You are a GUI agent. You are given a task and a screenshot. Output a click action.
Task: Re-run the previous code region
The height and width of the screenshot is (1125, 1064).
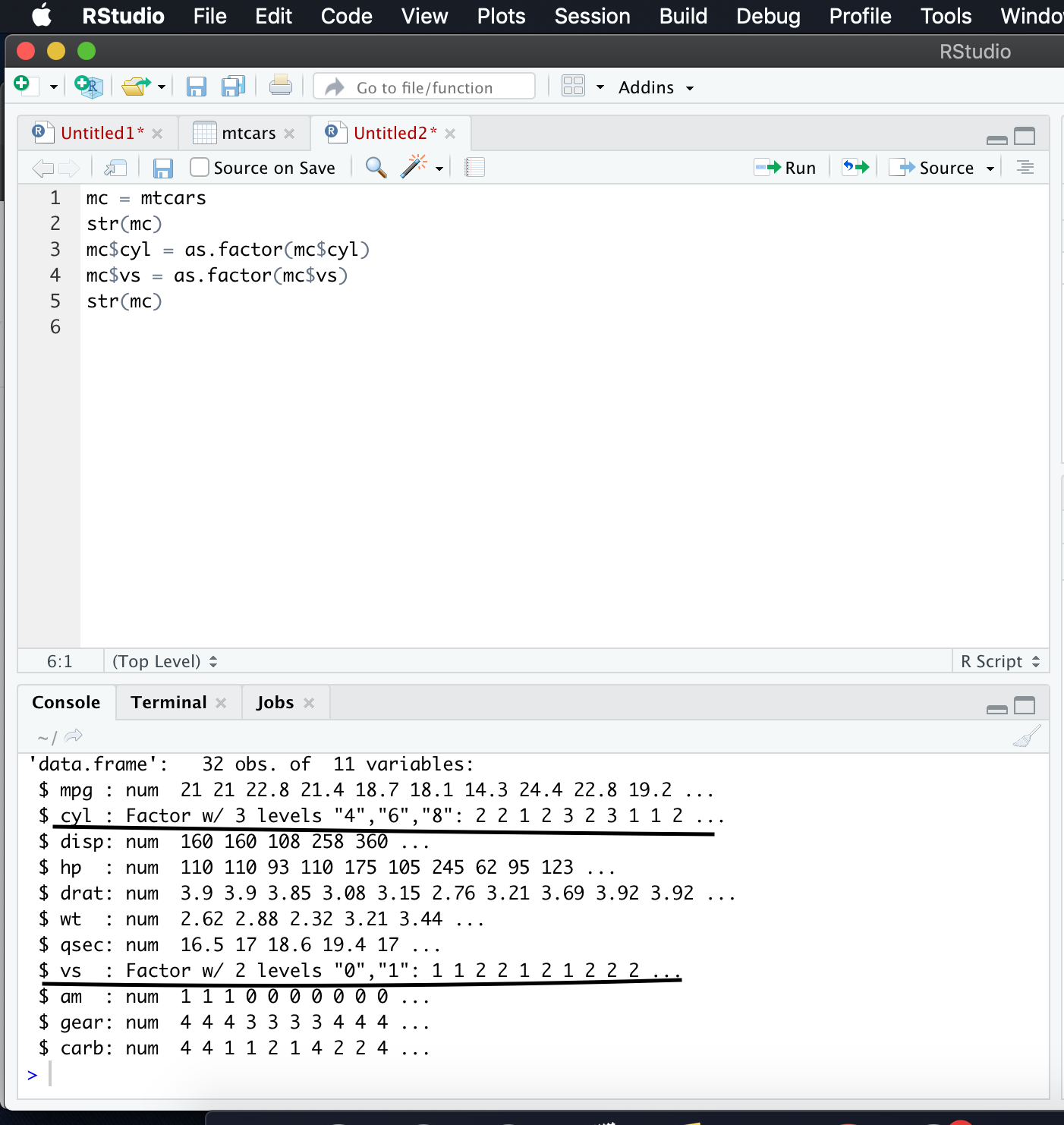pyautogui.click(x=855, y=167)
